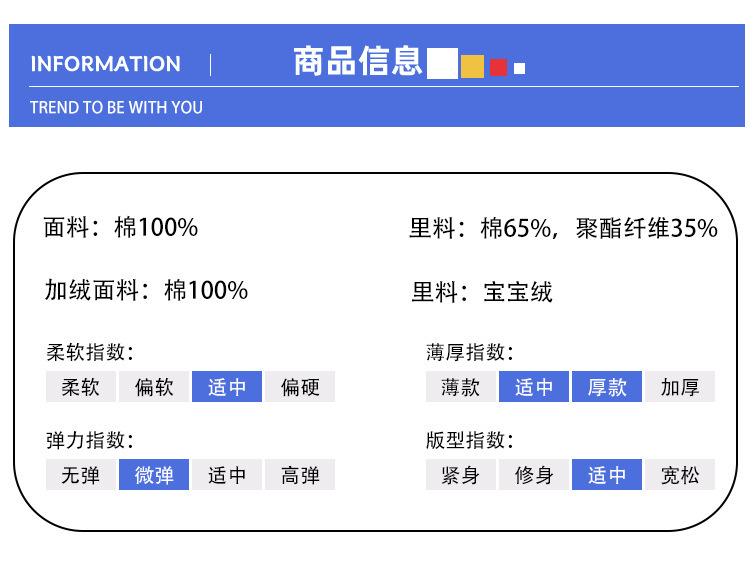
Task: Select 厚款 thickness option
Action: tap(607, 387)
